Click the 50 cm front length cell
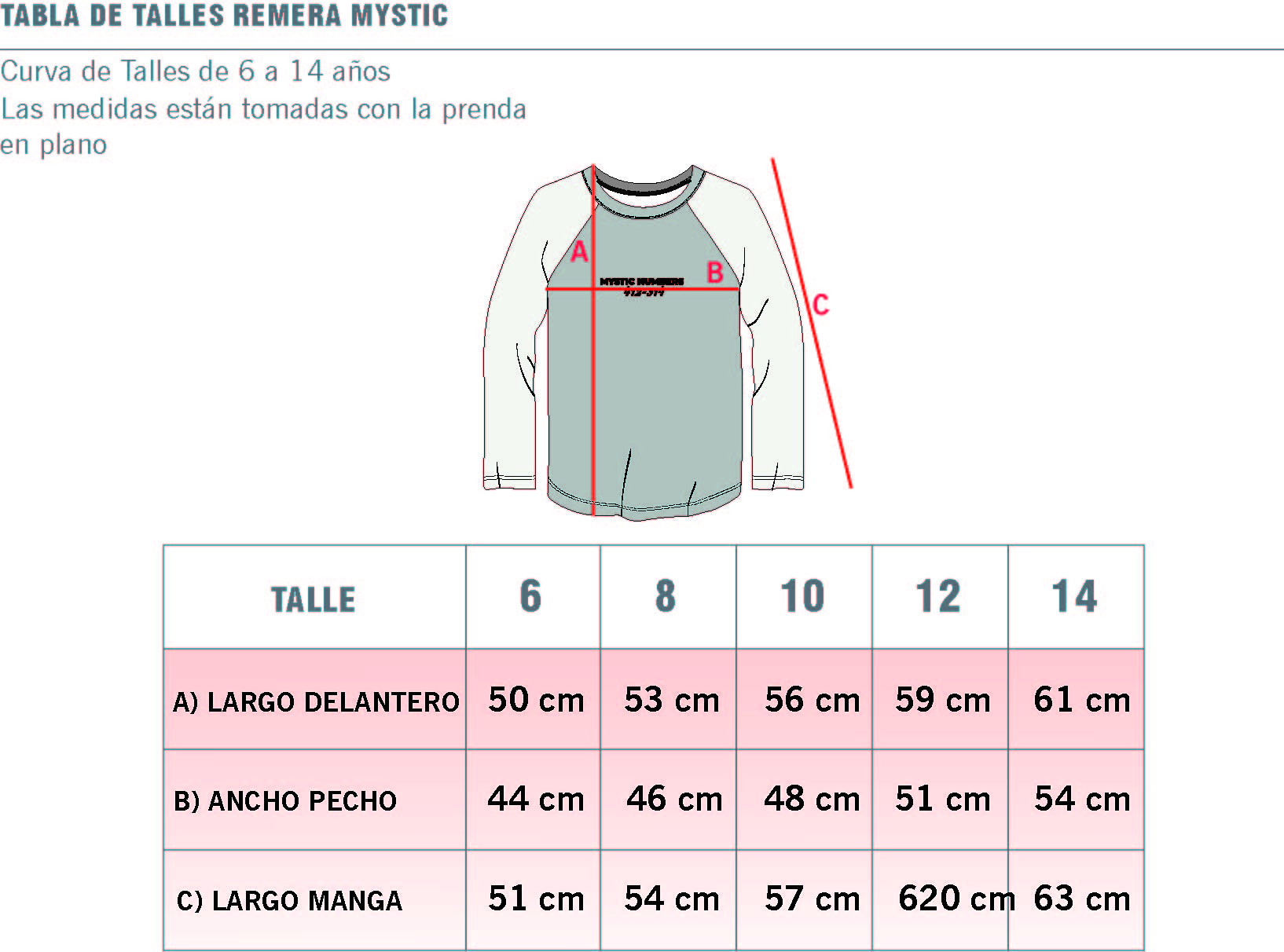The image size is (1284, 952). (536, 700)
